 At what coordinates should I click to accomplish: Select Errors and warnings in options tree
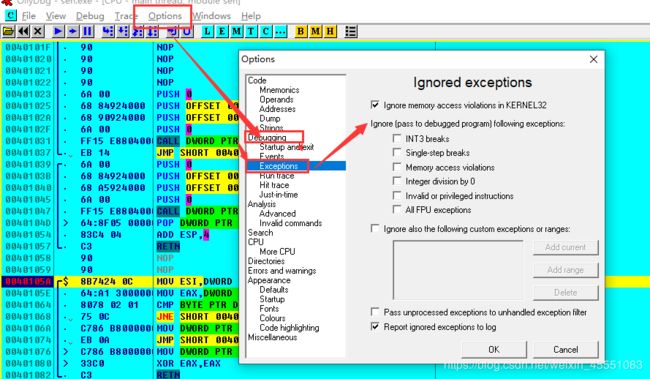[x=282, y=270]
